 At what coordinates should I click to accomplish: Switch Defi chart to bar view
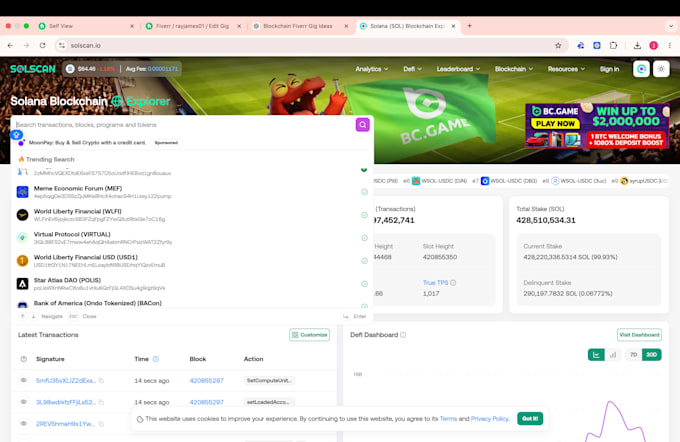point(613,355)
